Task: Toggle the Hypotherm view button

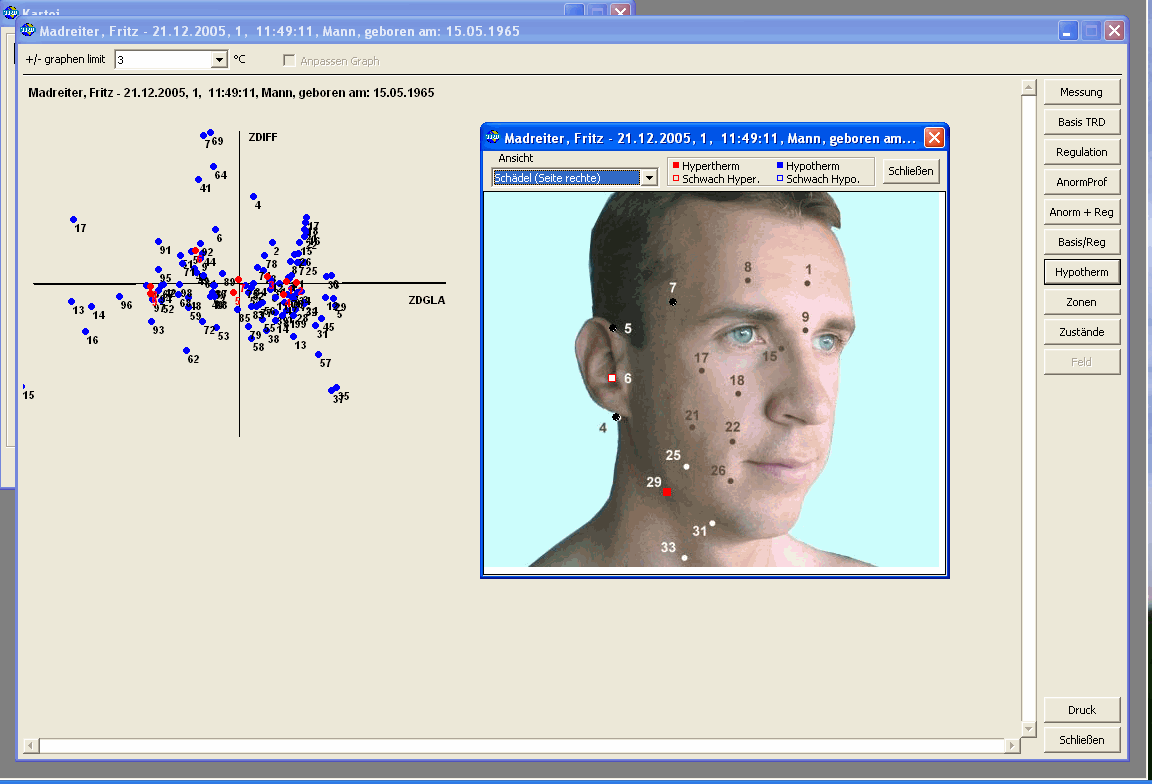Action: pyautogui.click(x=1081, y=272)
